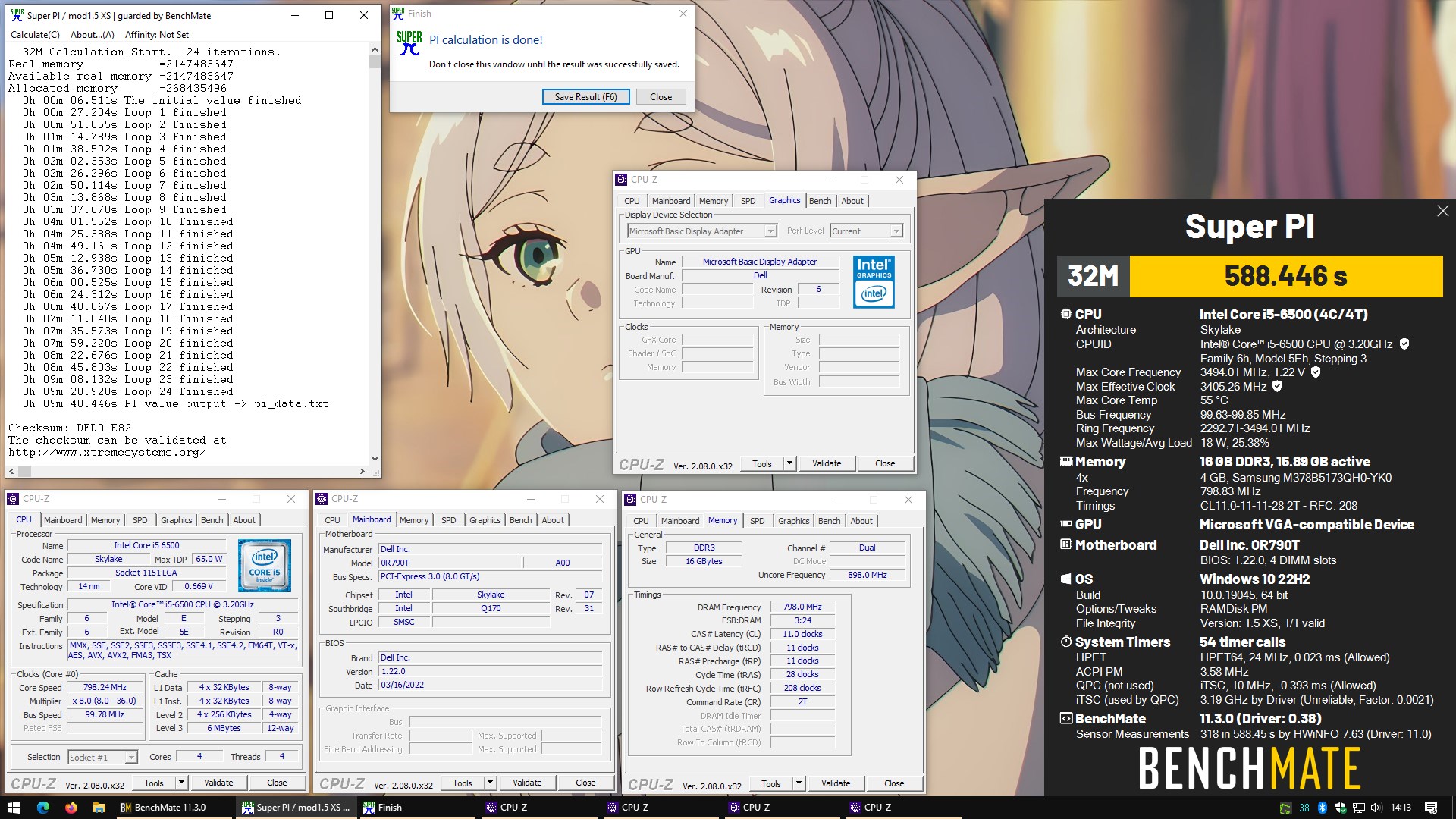Click Validate in the CPU tab CPU-Z window

coord(218,783)
